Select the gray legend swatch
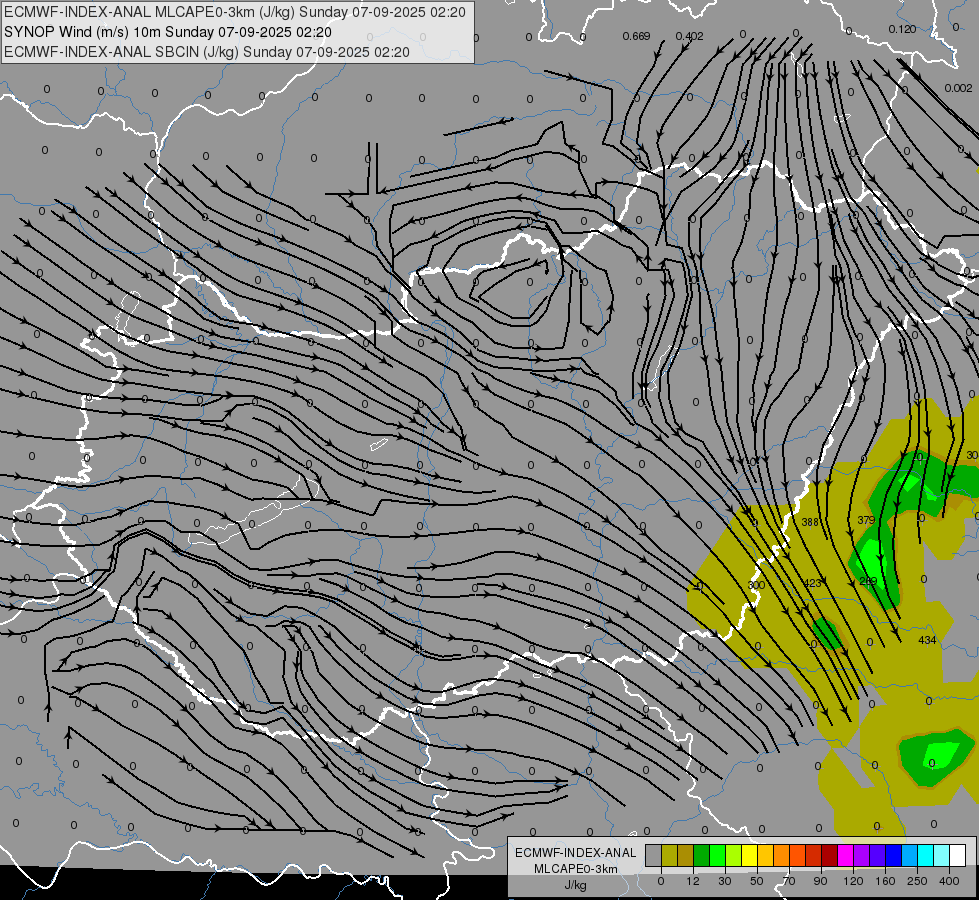 point(654,855)
